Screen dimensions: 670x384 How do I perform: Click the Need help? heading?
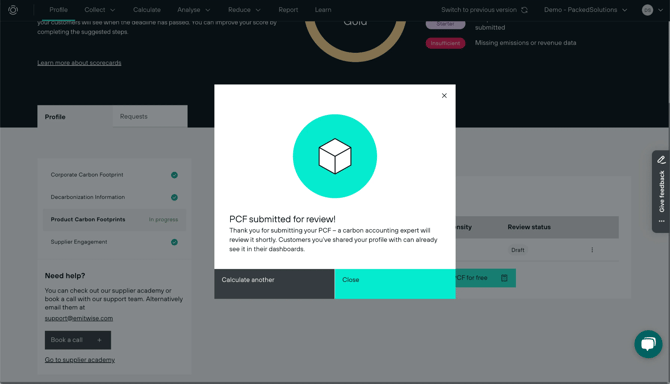(x=65, y=276)
